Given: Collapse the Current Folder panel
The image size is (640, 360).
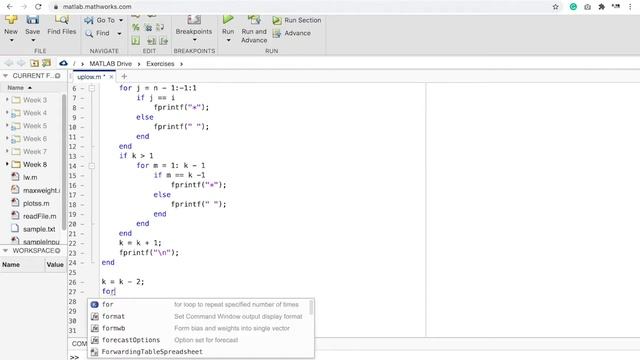Looking at the screenshot, I should pos(5,76).
